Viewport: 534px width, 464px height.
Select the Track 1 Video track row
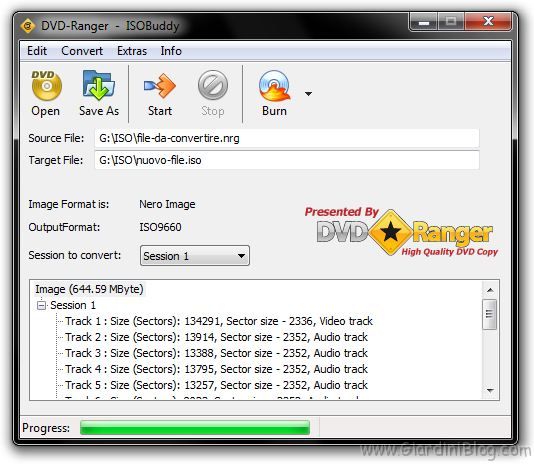point(219,321)
